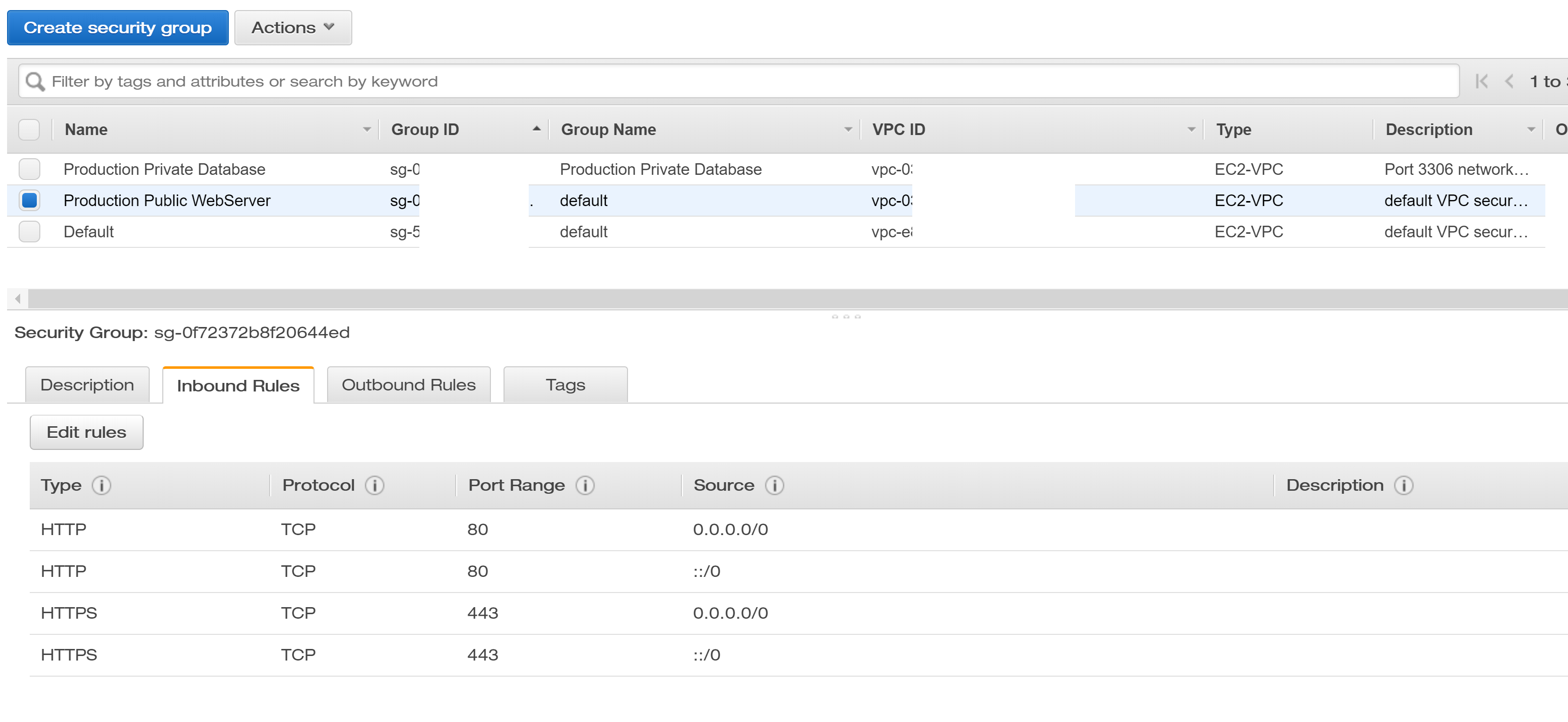Image resolution: width=1568 pixels, height=722 pixels.
Task: Click Create security group button
Action: pyautogui.click(x=117, y=28)
